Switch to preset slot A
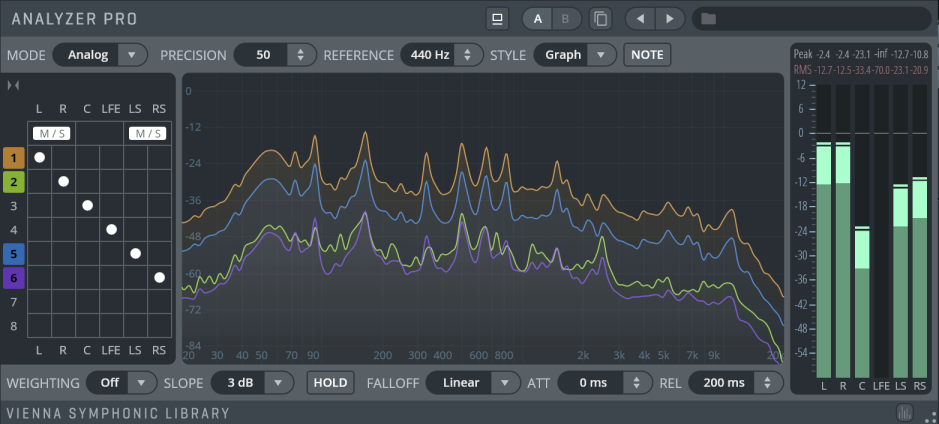Screen dimensions: 939x424 538,19
